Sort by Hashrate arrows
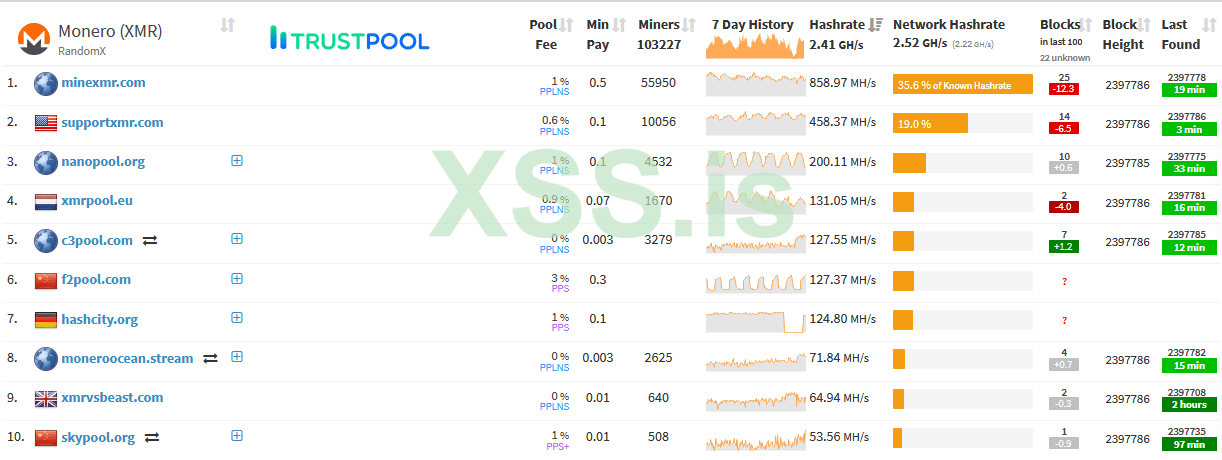Viewport: 1222px width, 460px height. tap(875, 25)
